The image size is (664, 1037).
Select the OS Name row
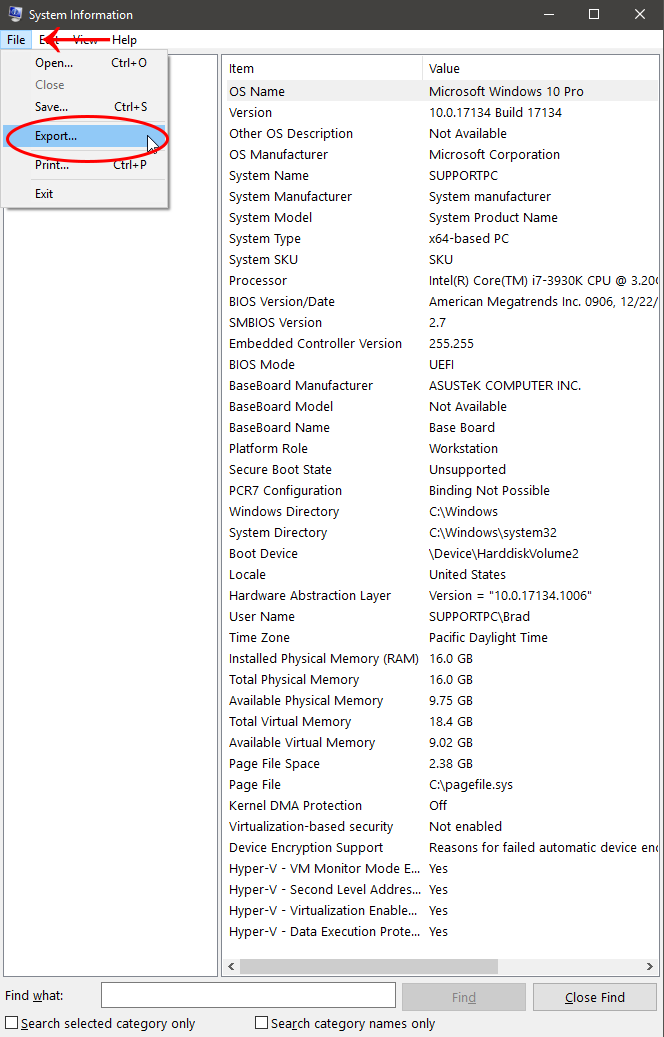click(x=442, y=91)
